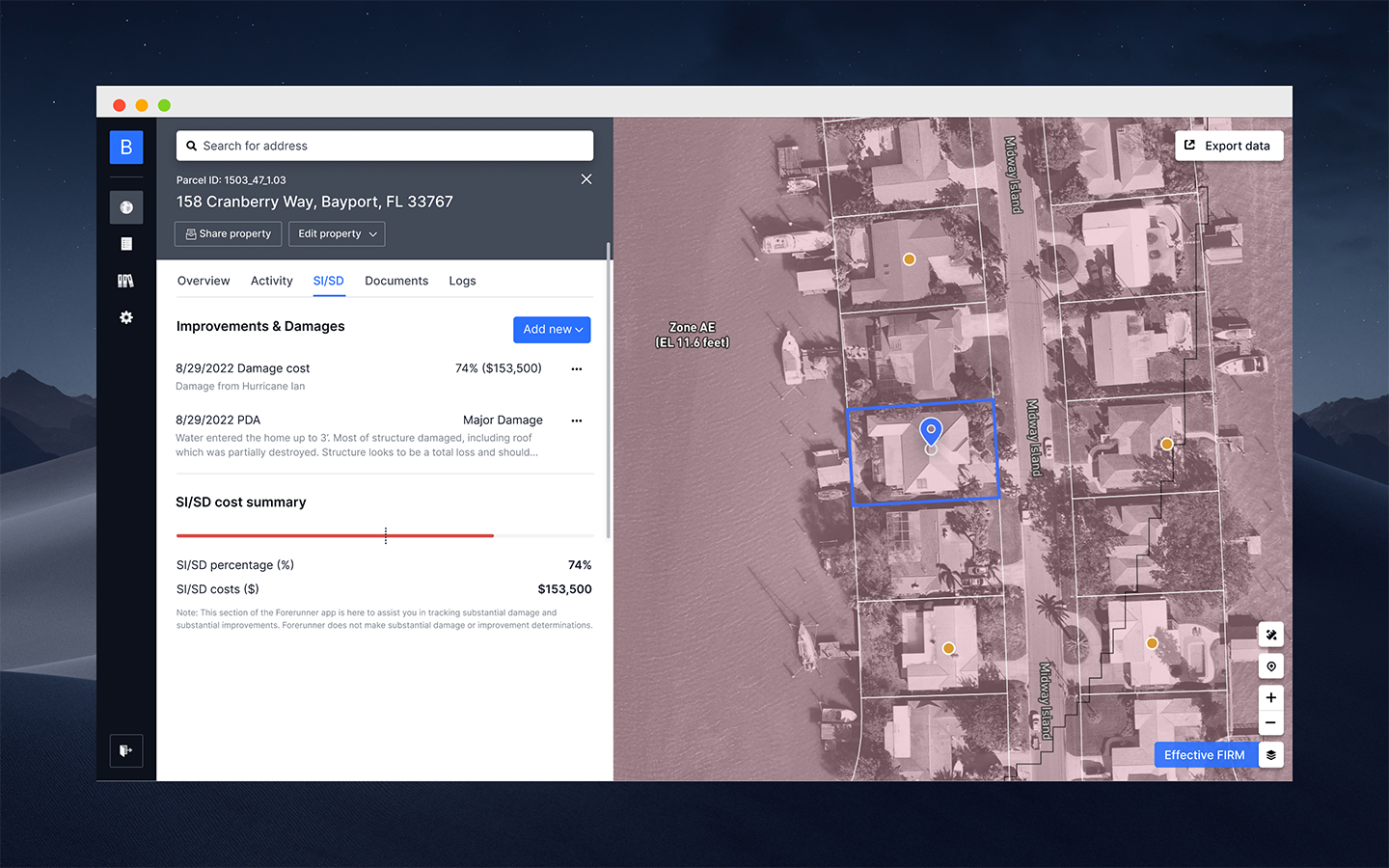Image resolution: width=1389 pixels, height=868 pixels.
Task: Click the 'Zone AE (EL 11.6 feet)' map label
Action: tap(693, 335)
